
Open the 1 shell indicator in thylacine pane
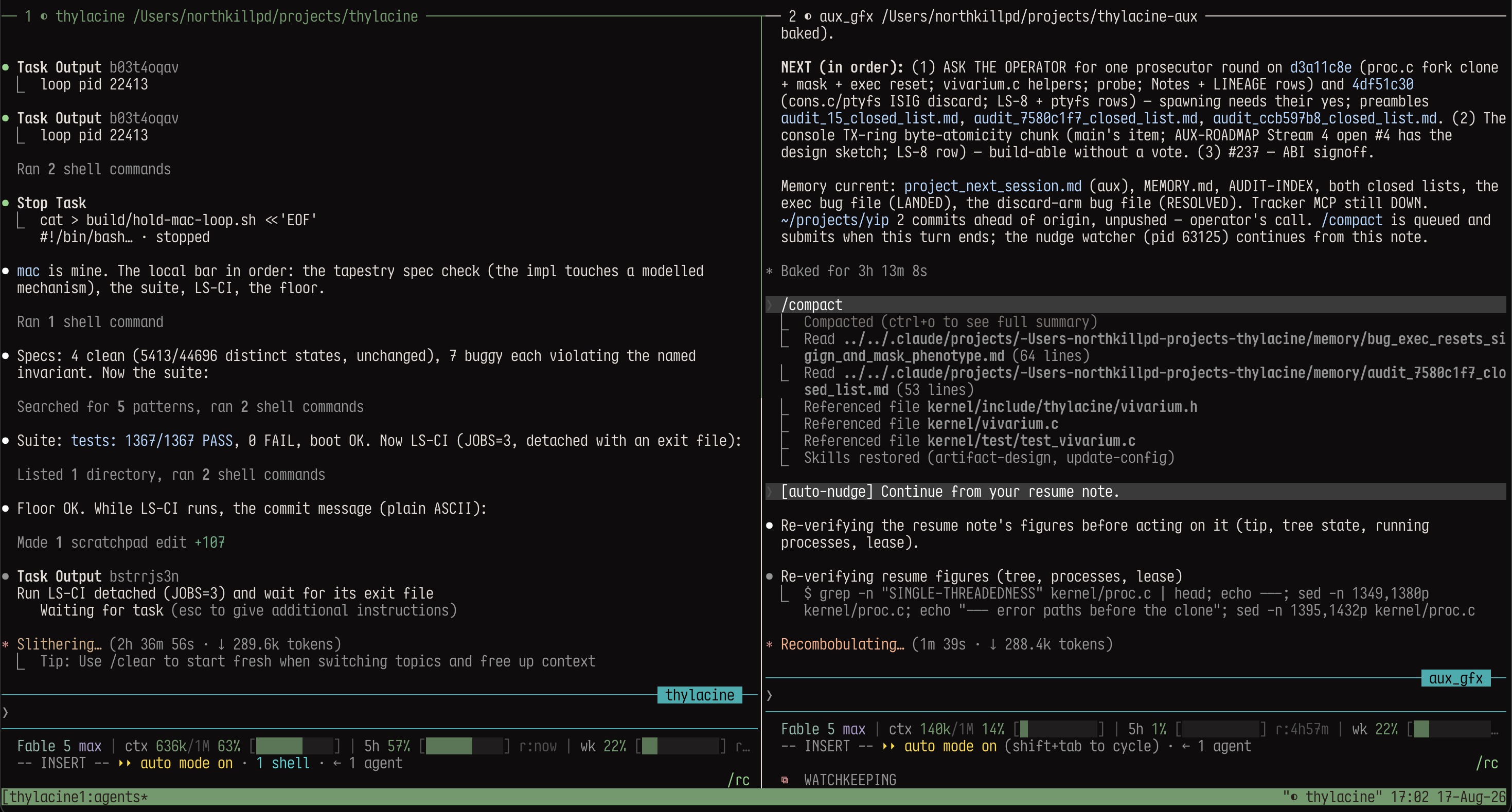[283, 763]
